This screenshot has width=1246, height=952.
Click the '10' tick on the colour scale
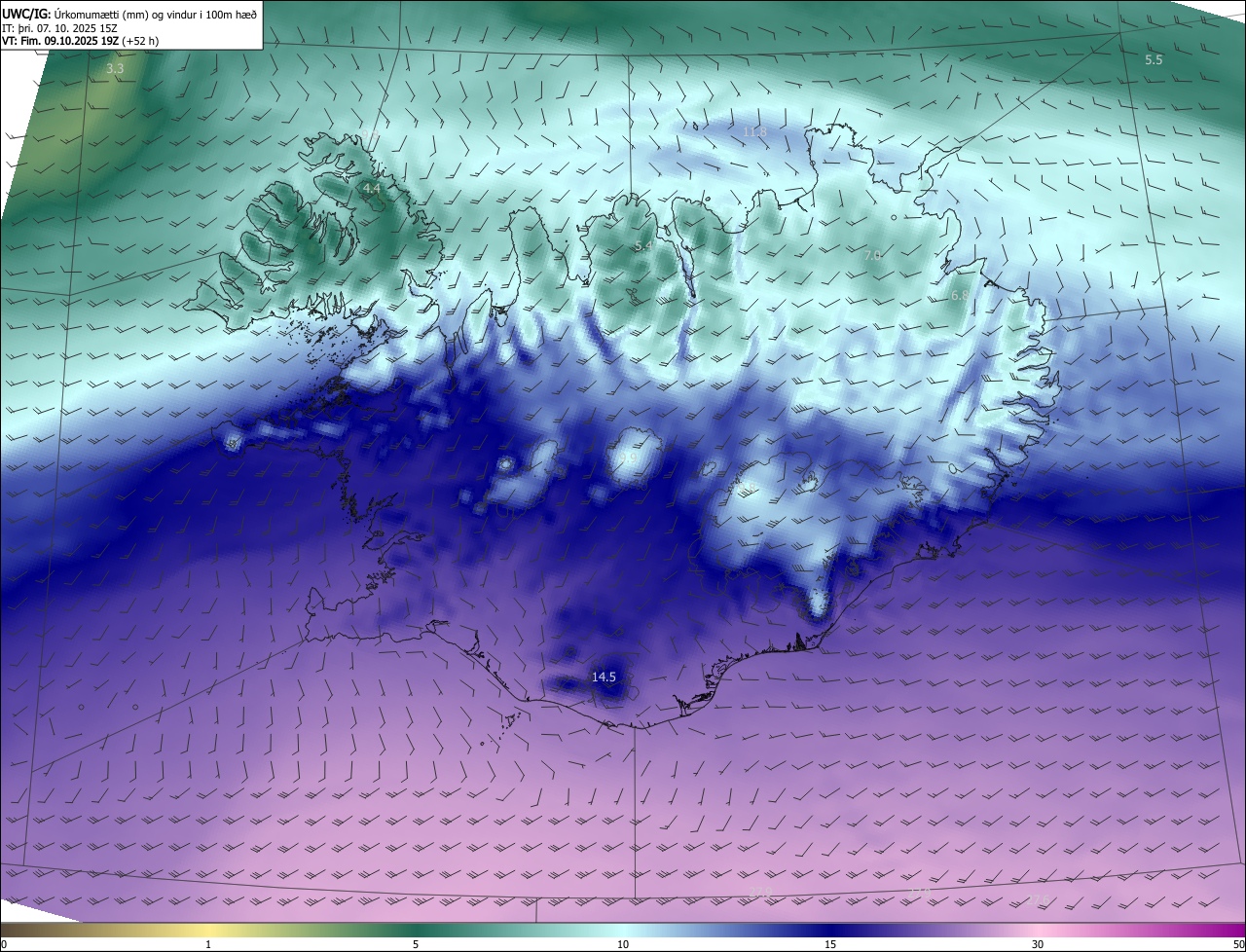tap(623, 944)
